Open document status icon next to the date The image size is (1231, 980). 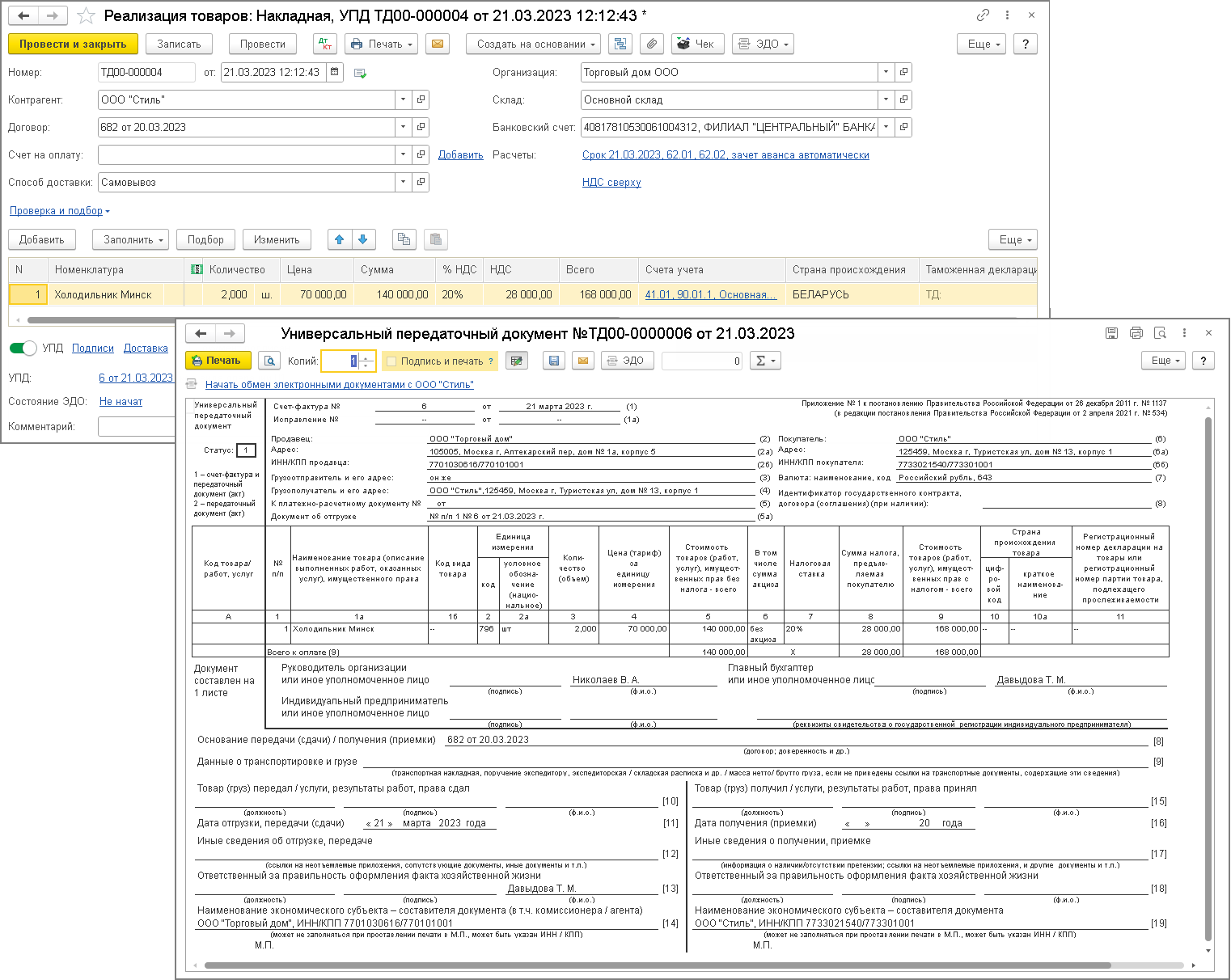(x=360, y=73)
